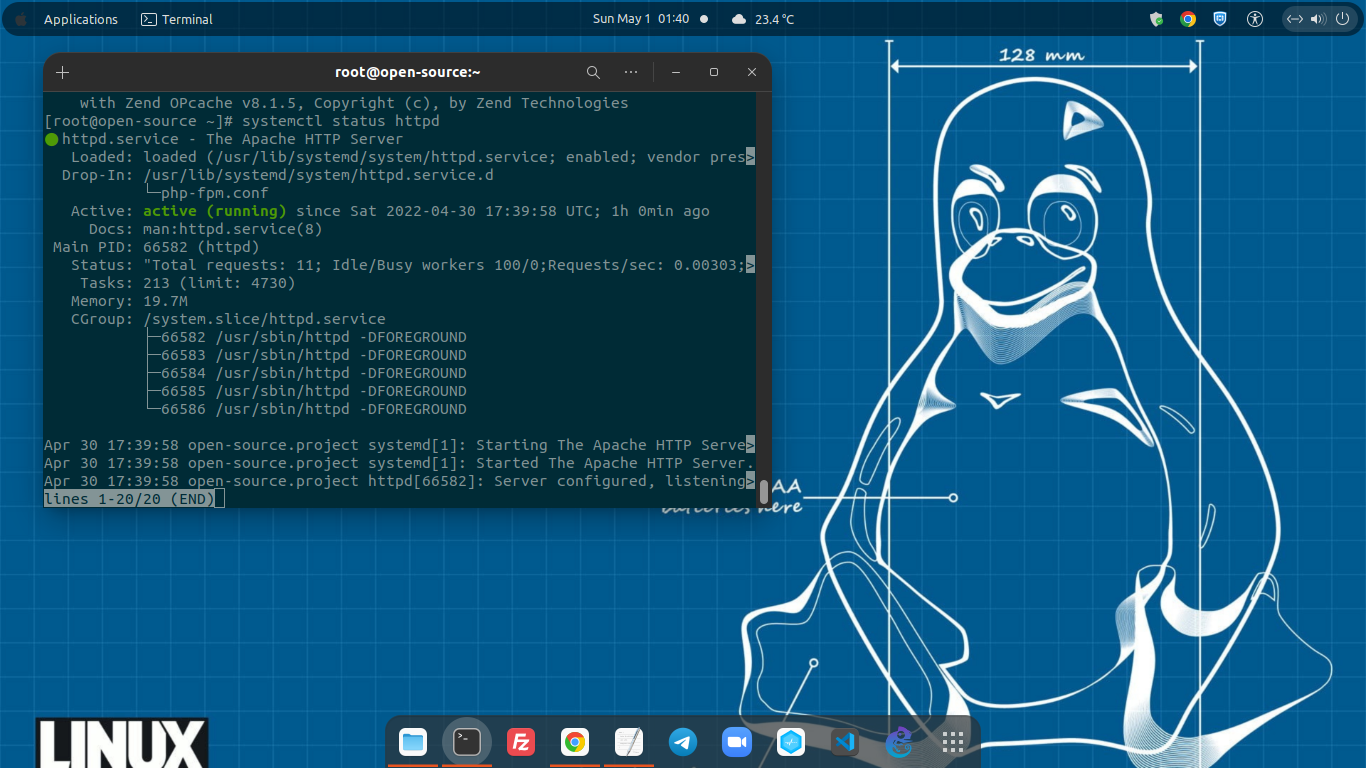Click the 'Tasks: 213 (limit: 4730)' line
The image size is (1366, 768).
coord(188,283)
